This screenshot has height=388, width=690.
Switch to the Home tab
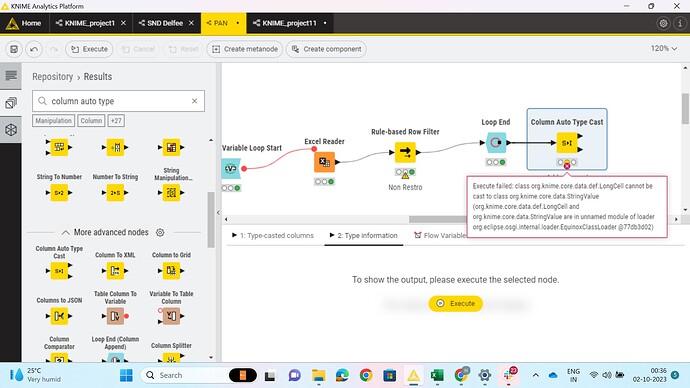click(x=24, y=23)
